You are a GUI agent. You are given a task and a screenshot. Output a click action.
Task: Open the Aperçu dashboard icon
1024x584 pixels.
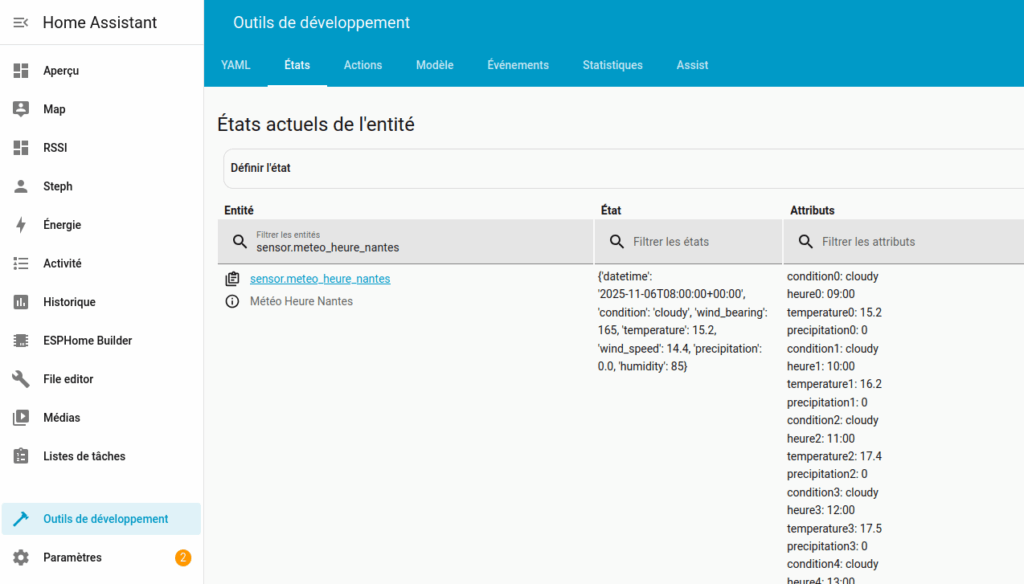(x=21, y=71)
